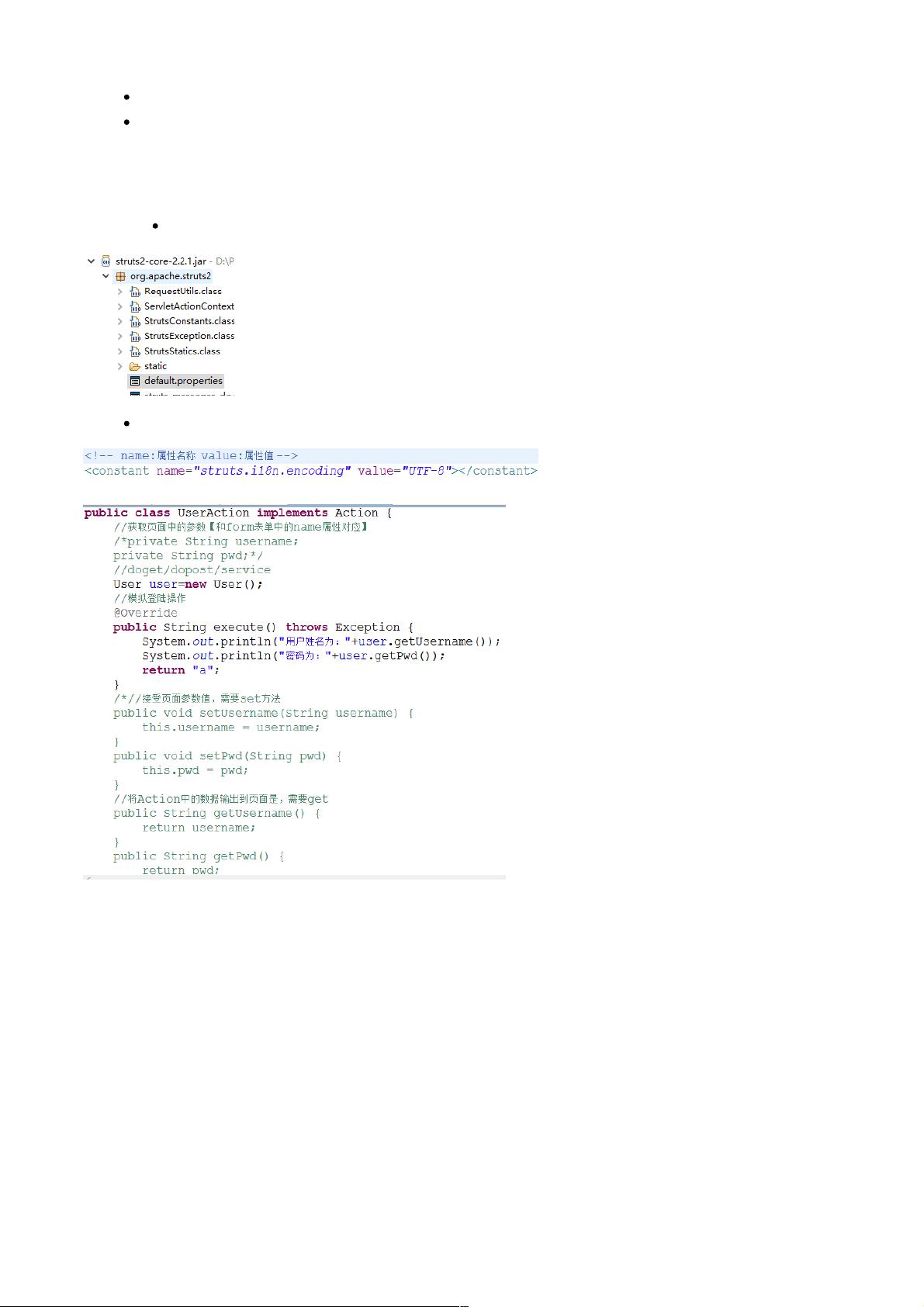Image resolution: width=924 pixels, height=1307 pixels.
Task: Select the org.apache.struts2 package label
Action: [171, 276]
